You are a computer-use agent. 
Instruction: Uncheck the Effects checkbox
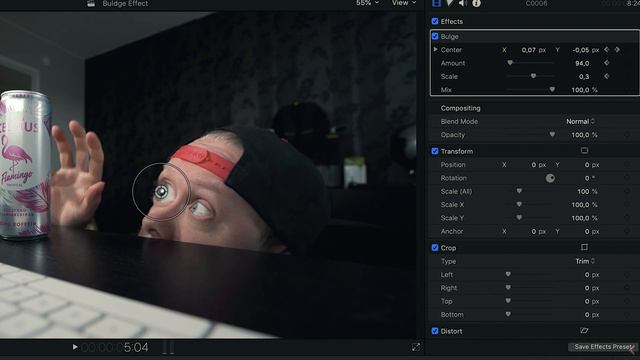pyautogui.click(x=435, y=21)
